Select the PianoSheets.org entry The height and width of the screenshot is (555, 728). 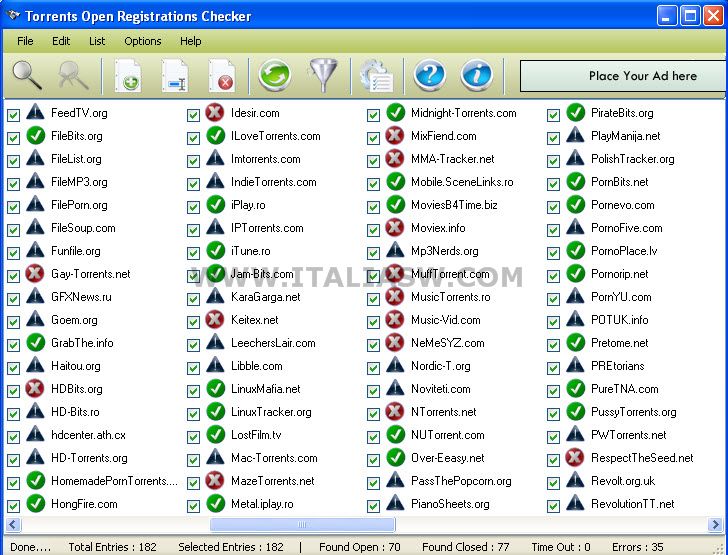click(x=450, y=504)
